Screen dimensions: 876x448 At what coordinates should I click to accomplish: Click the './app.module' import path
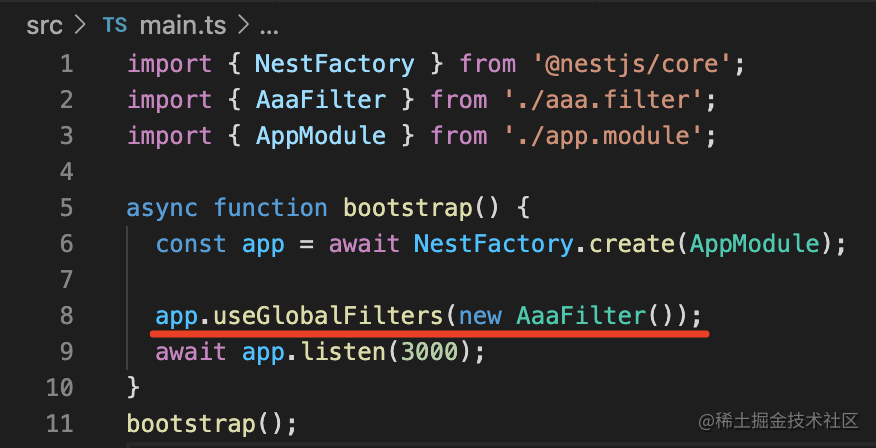(602, 136)
